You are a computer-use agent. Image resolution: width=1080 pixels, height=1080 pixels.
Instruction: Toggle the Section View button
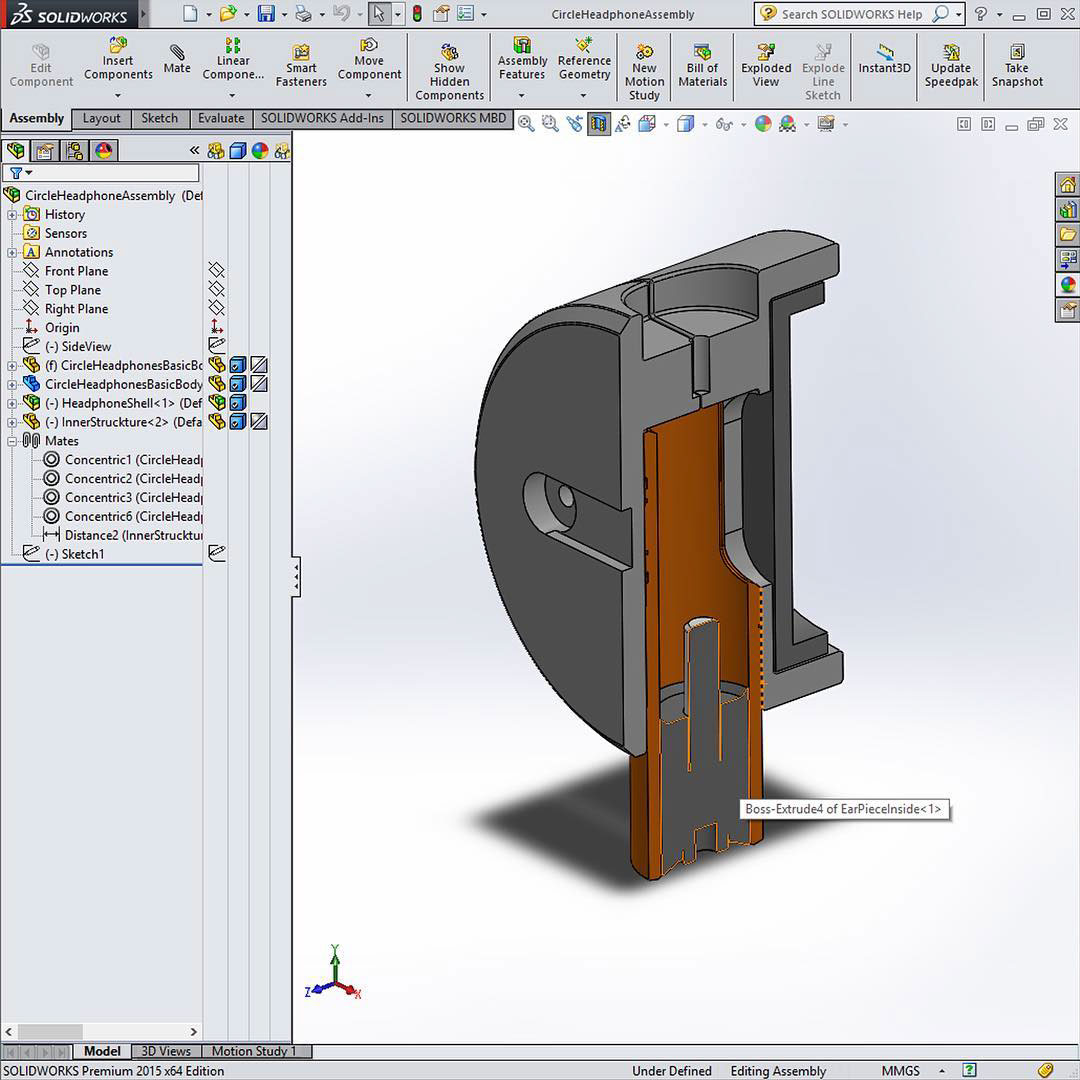[x=598, y=124]
